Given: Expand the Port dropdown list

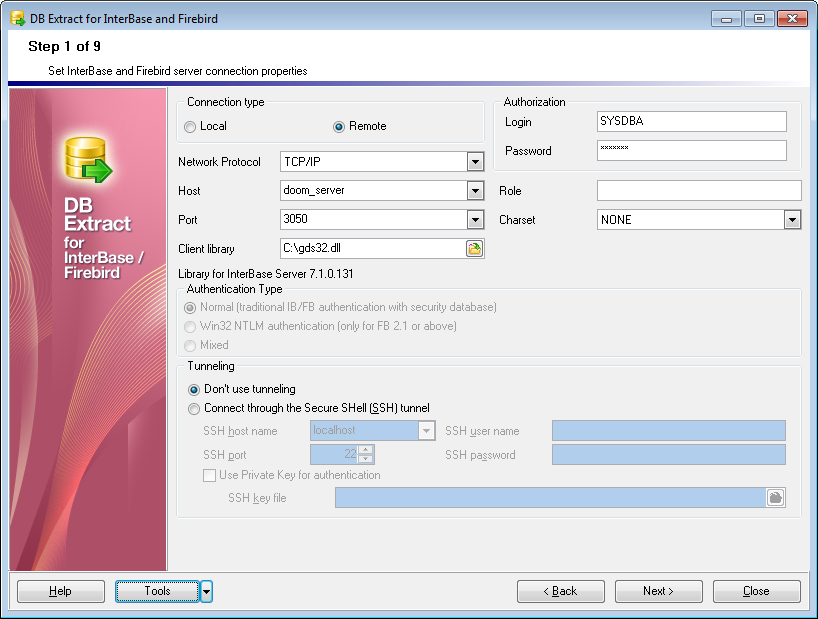Looking at the screenshot, I should coord(475,220).
